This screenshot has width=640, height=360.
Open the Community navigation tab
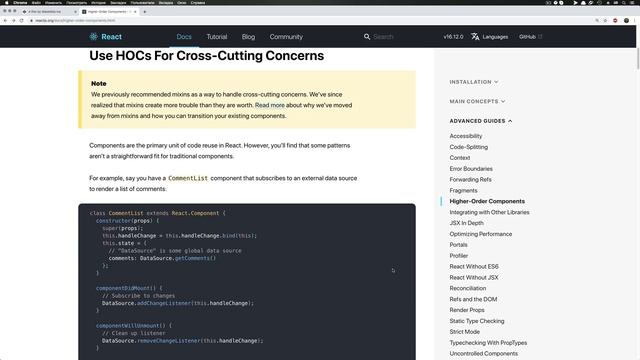[x=286, y=37]
